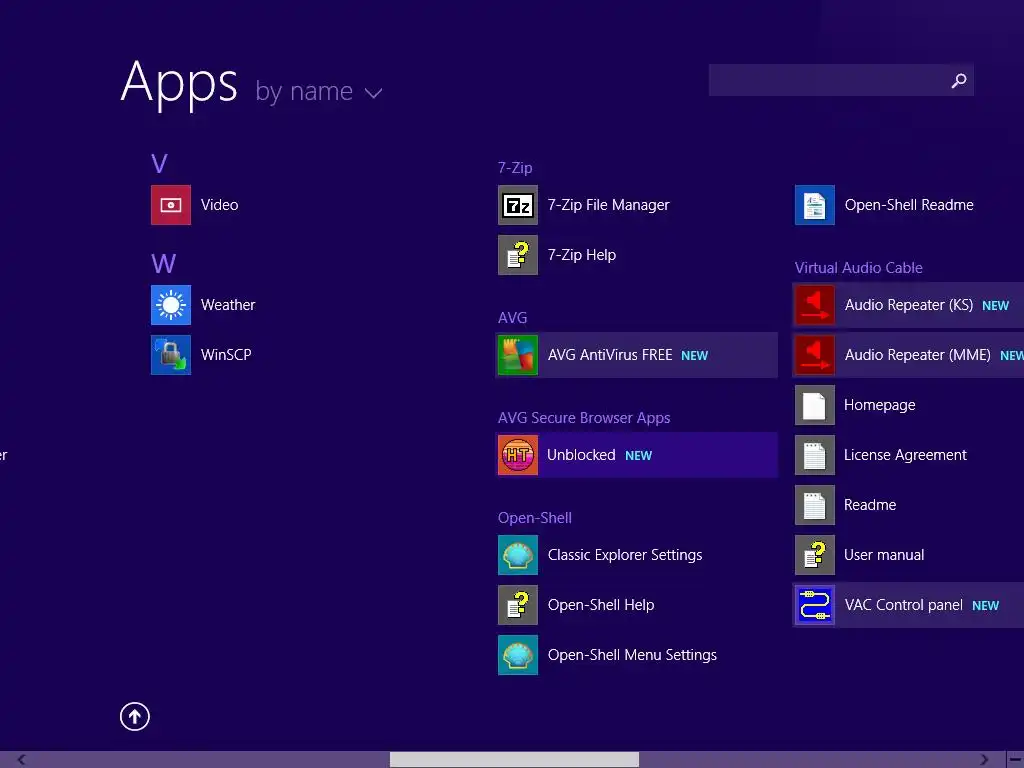The image size is (1024, 768).
Task: Click the 'Classic Explorer Settings' label
Action: tap(625, 555)
